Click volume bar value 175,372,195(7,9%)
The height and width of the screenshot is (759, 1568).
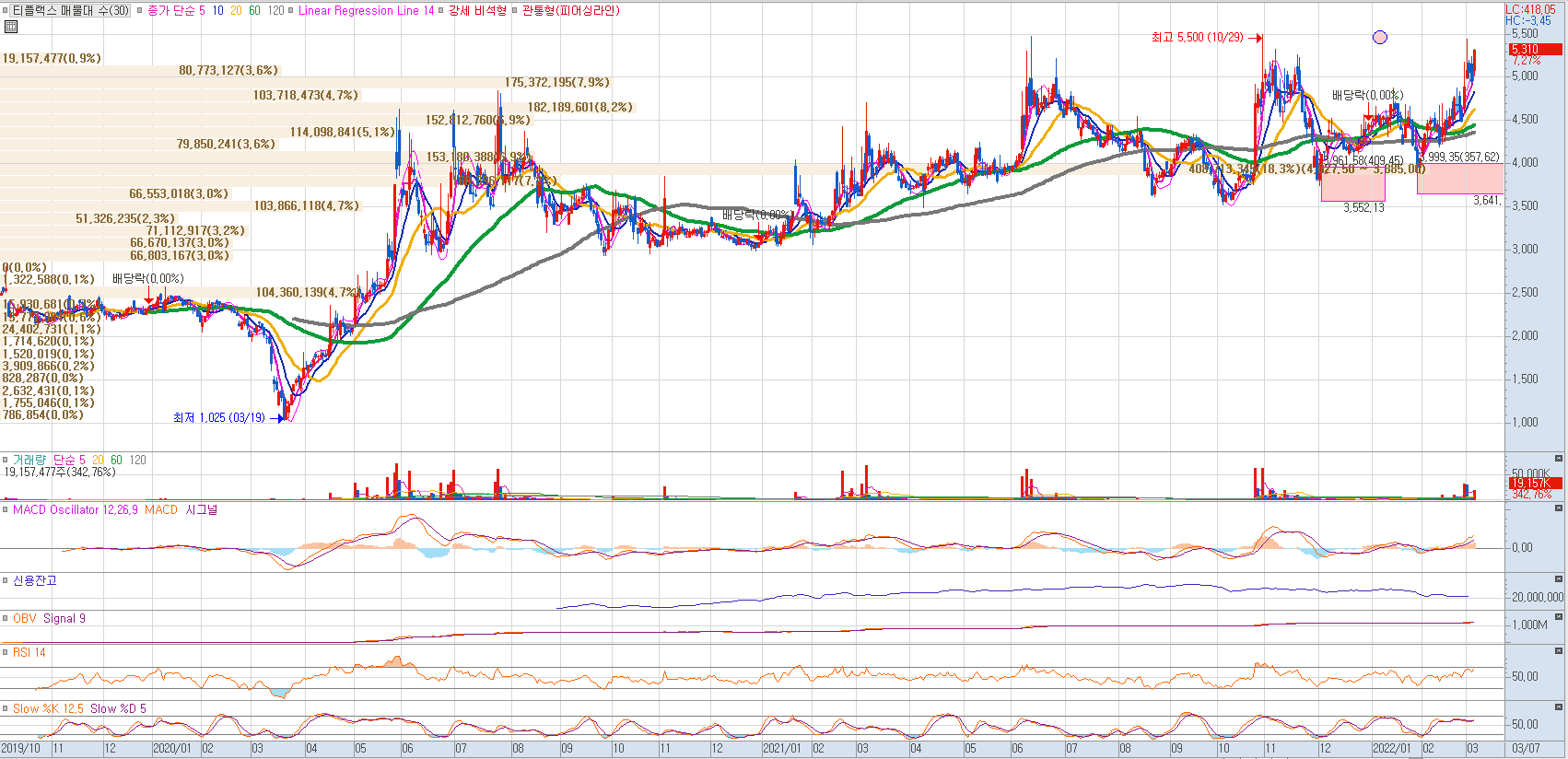click(557, 83)
